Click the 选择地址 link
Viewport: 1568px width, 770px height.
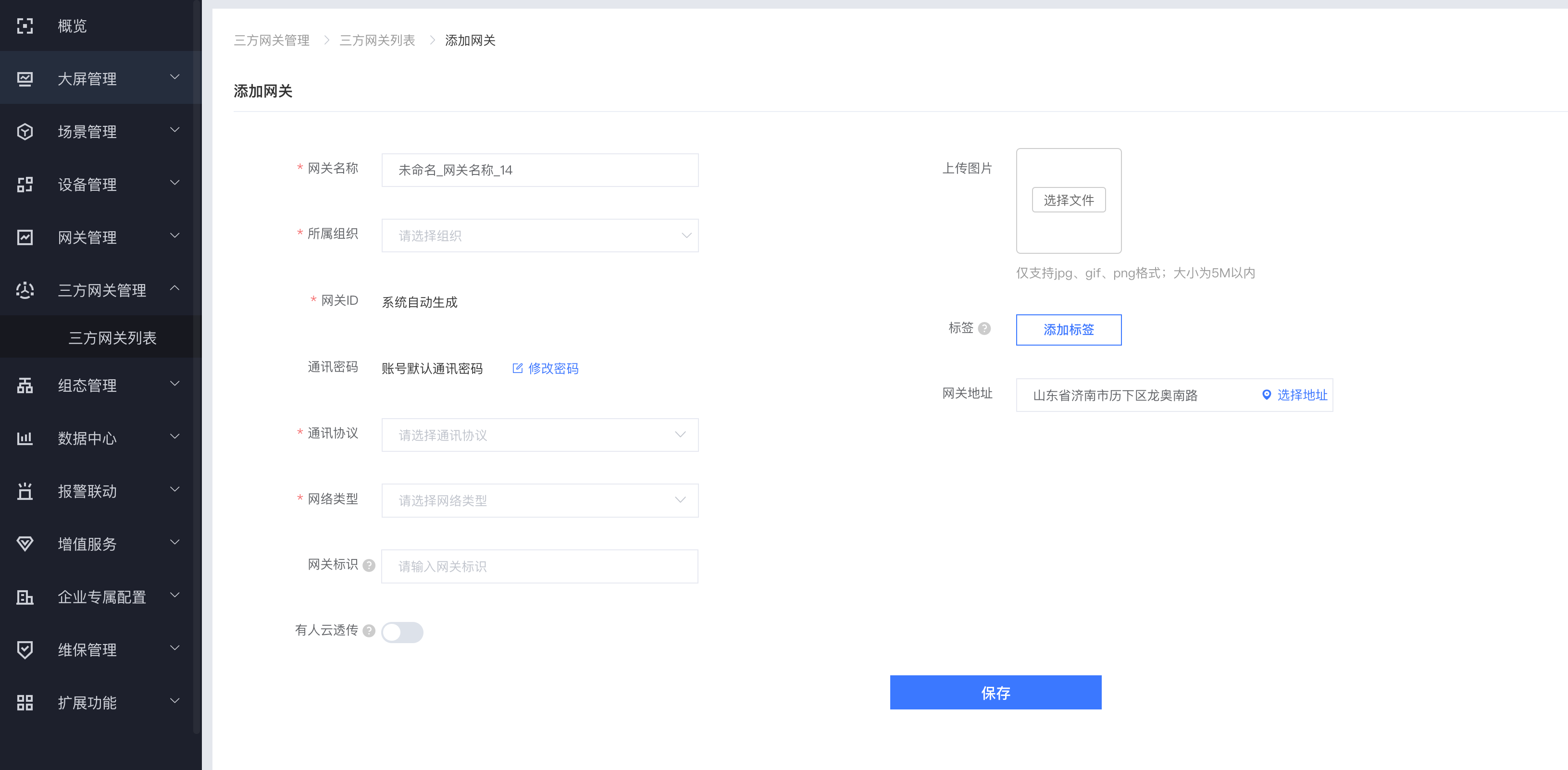(x=1302, y=395)
